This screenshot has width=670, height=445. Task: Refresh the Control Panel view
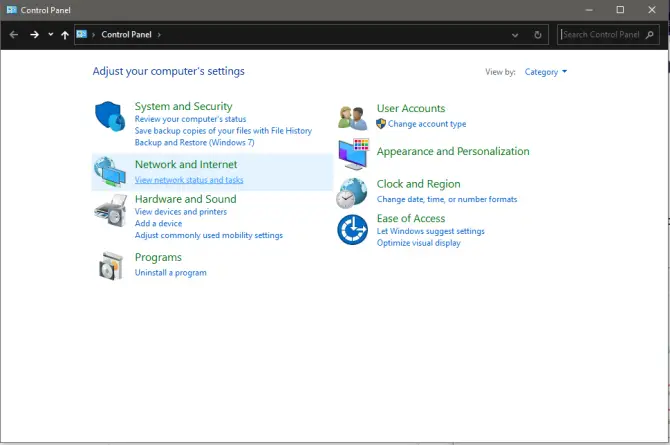(x=538, y=35)
